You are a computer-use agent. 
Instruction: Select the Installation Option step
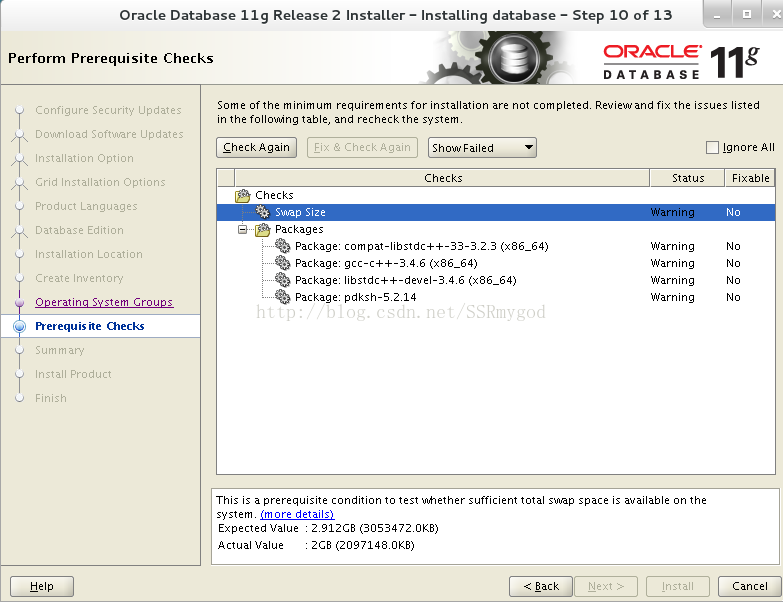(x=84, y=159)
